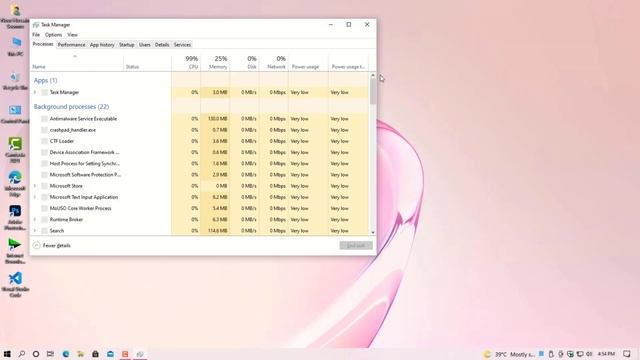Click the Background processes (22) heading
Screen dimensions: 640x360
(71, 107)
